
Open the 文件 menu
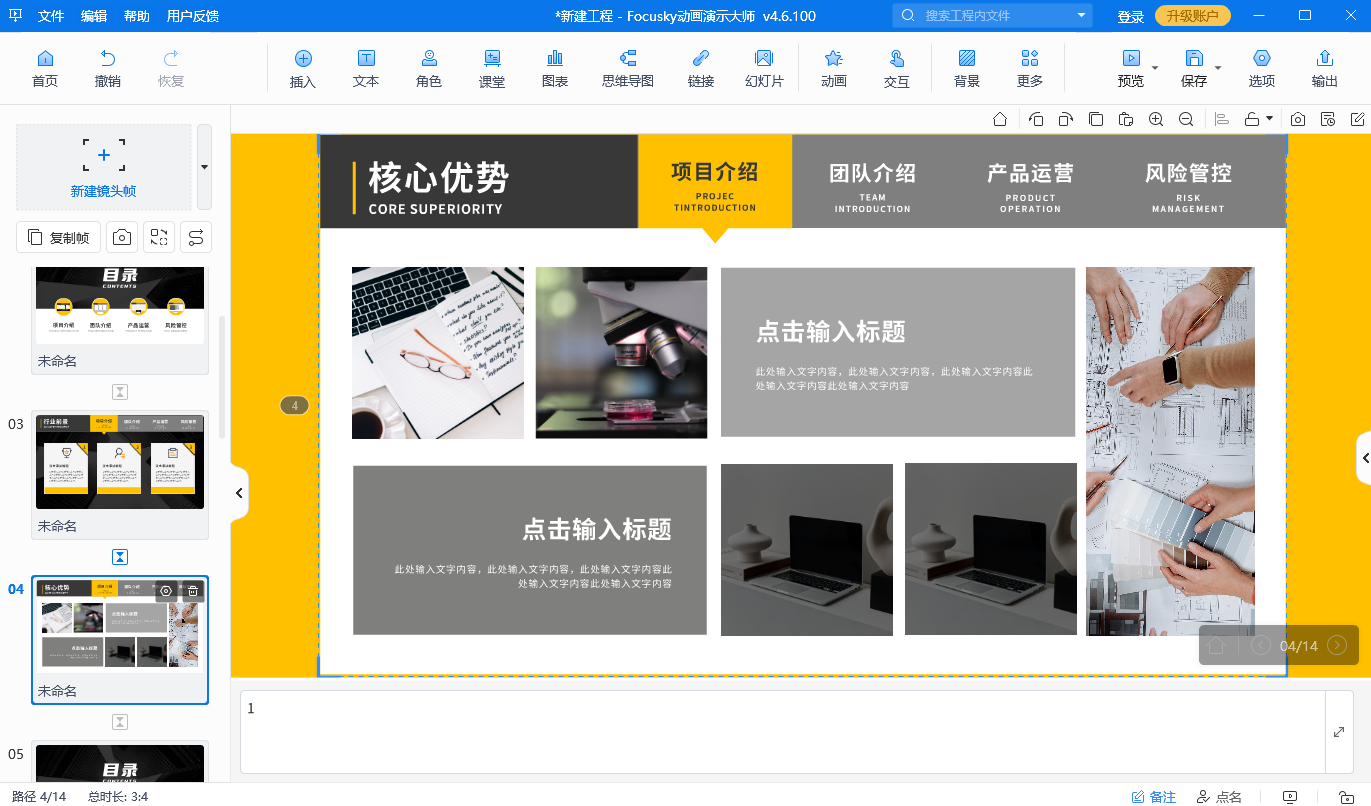pos(51,16)
